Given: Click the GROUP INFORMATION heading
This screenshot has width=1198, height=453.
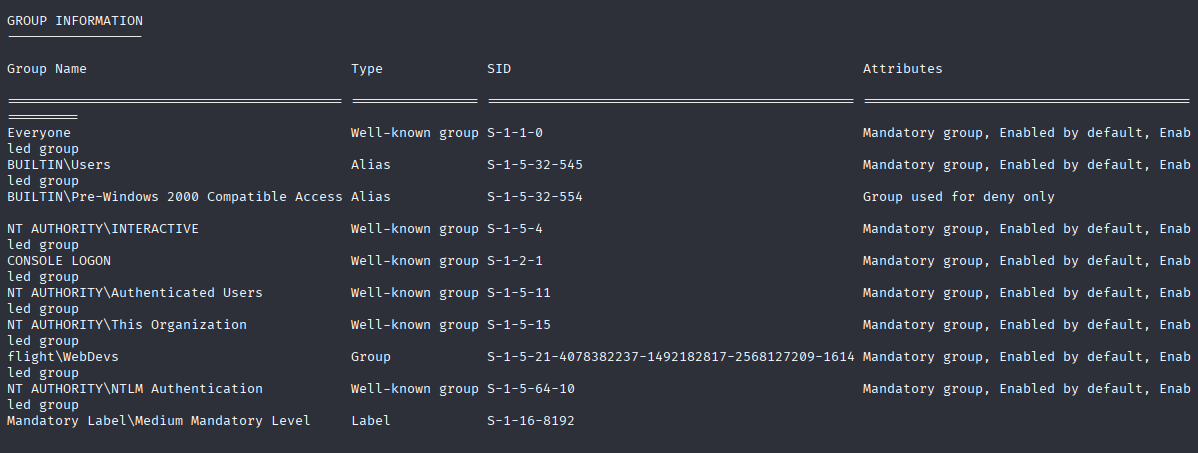Looking at the screenshot, I should pos(75,21).
